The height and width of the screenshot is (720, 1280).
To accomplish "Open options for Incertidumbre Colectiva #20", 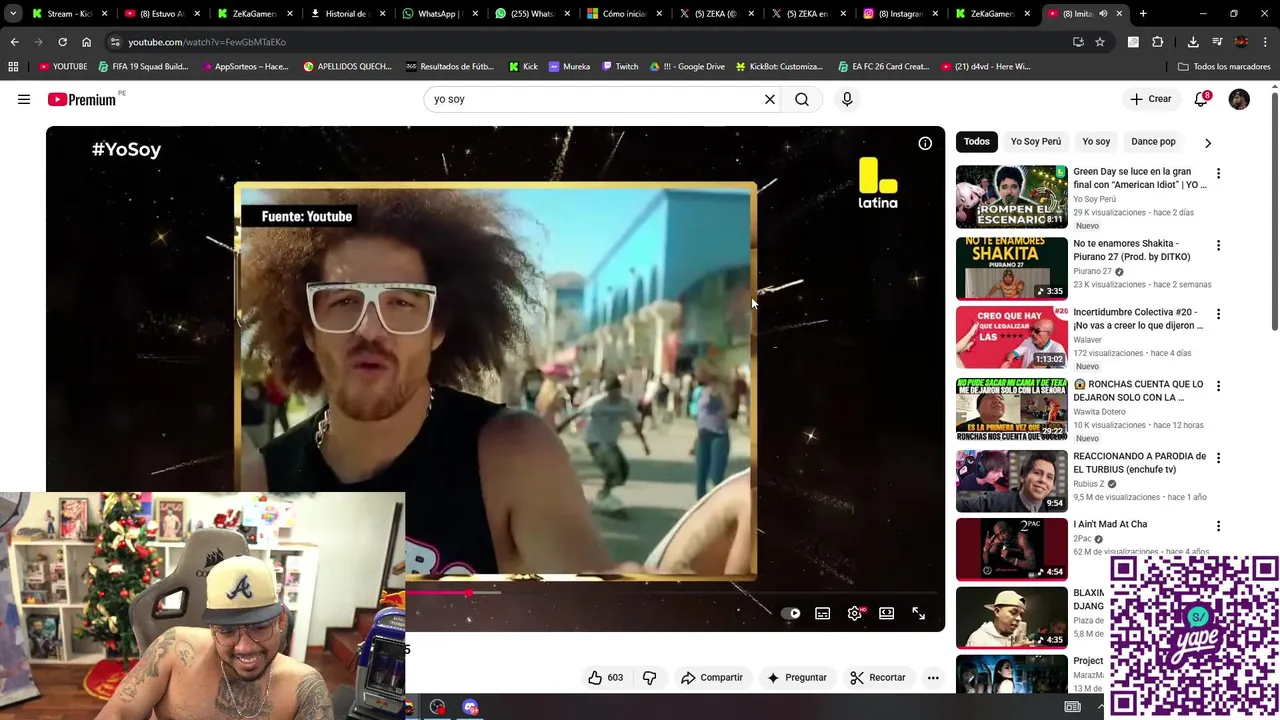I will 1218,314.
